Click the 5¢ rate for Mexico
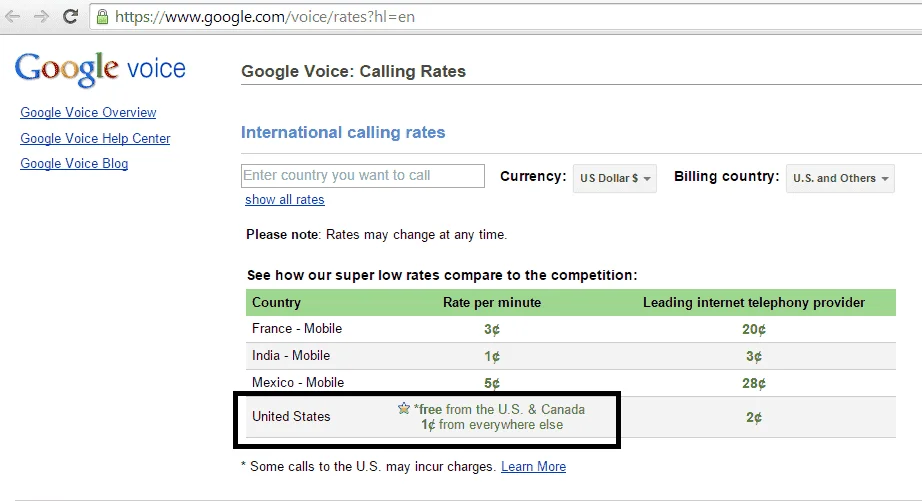 pos(492,383)
